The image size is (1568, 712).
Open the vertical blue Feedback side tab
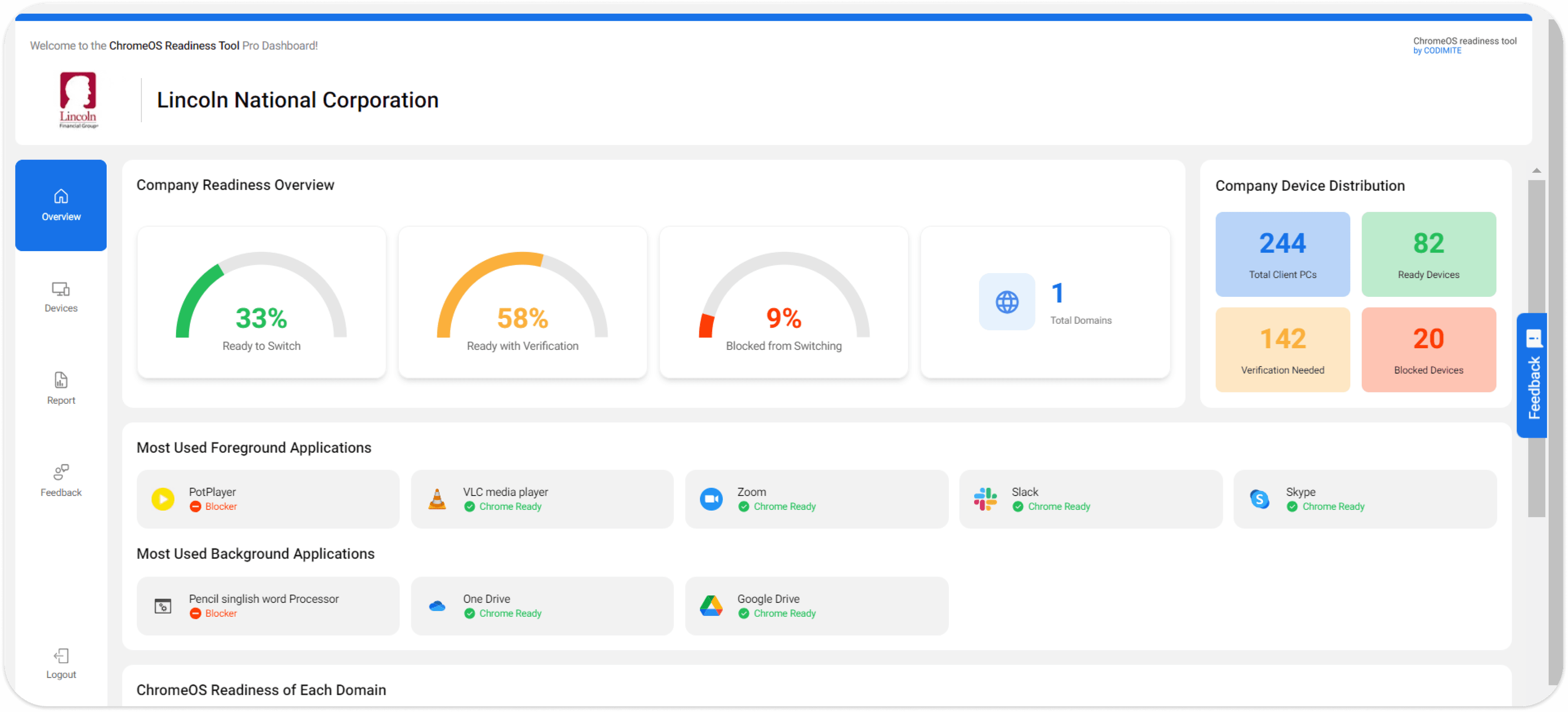coord(1532,376)
